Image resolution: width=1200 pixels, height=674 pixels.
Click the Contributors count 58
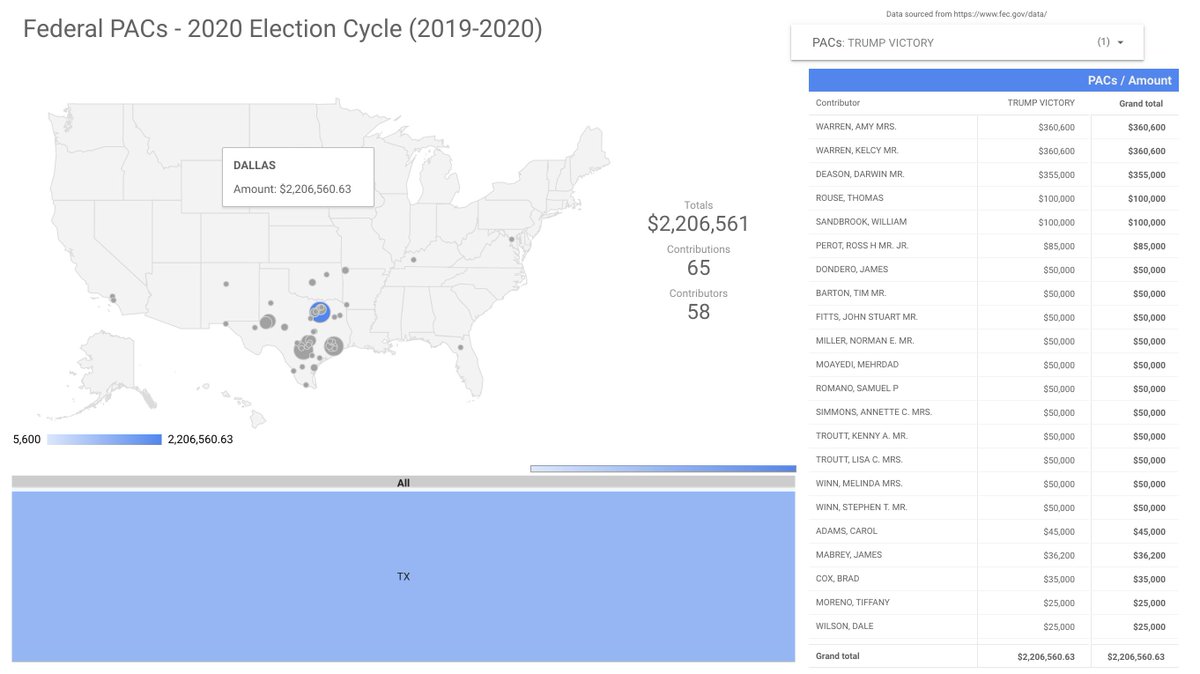(698, 312)
